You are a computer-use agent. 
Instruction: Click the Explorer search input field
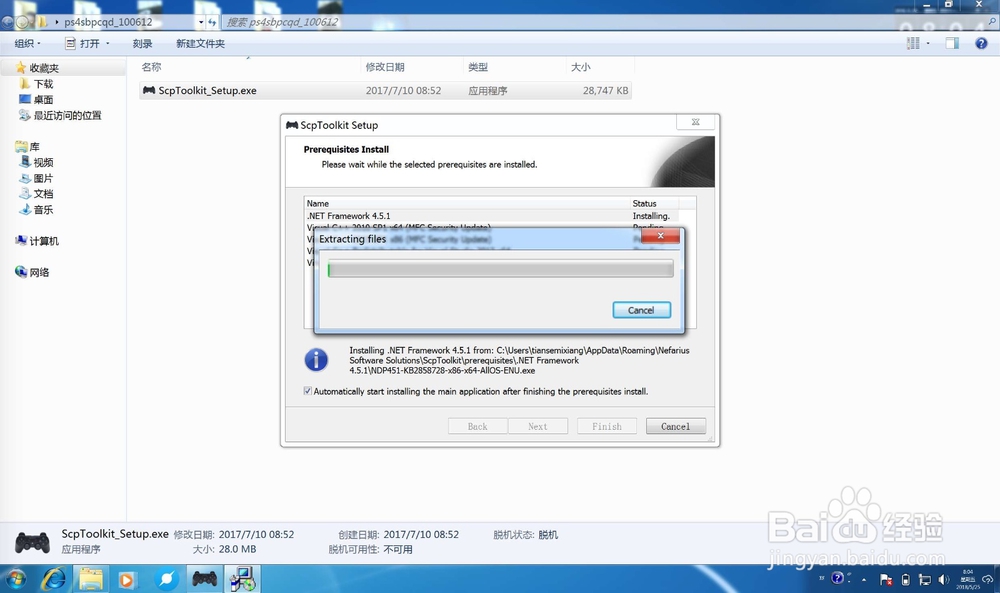tap(603, 22)
